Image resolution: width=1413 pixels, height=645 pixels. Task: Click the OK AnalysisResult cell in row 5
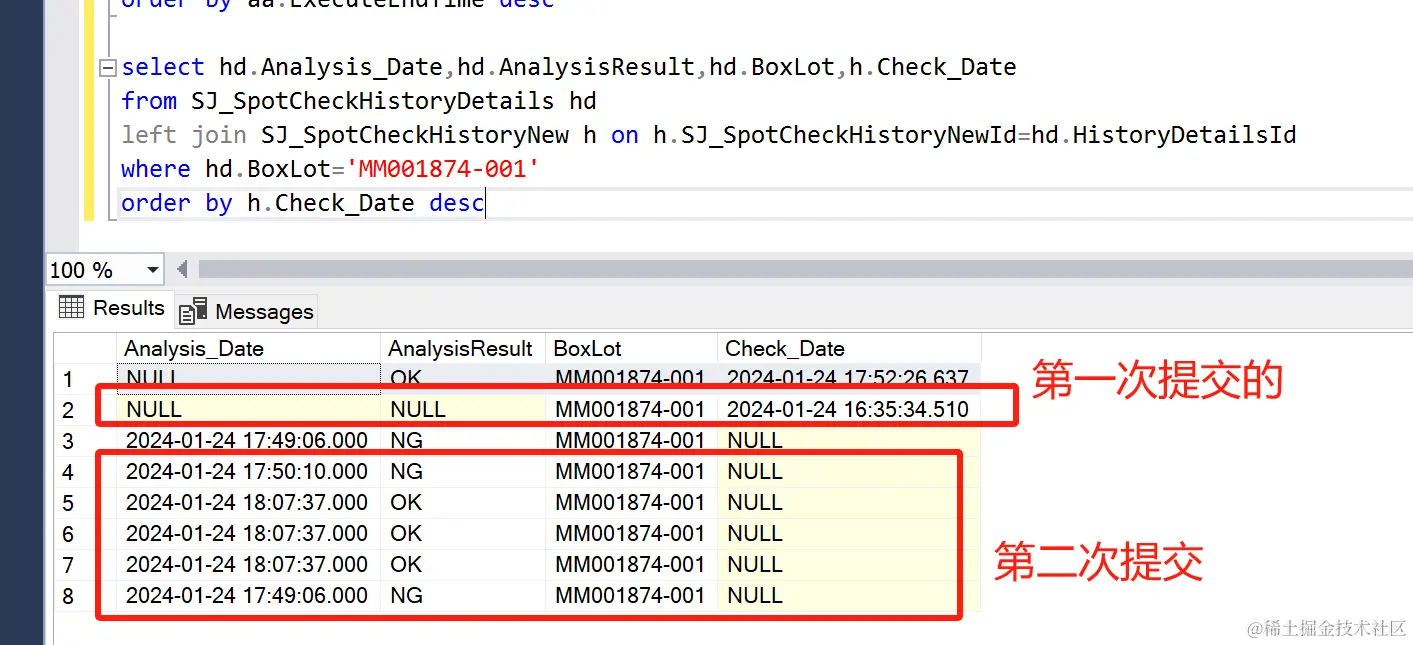click(x=463, y=502)
